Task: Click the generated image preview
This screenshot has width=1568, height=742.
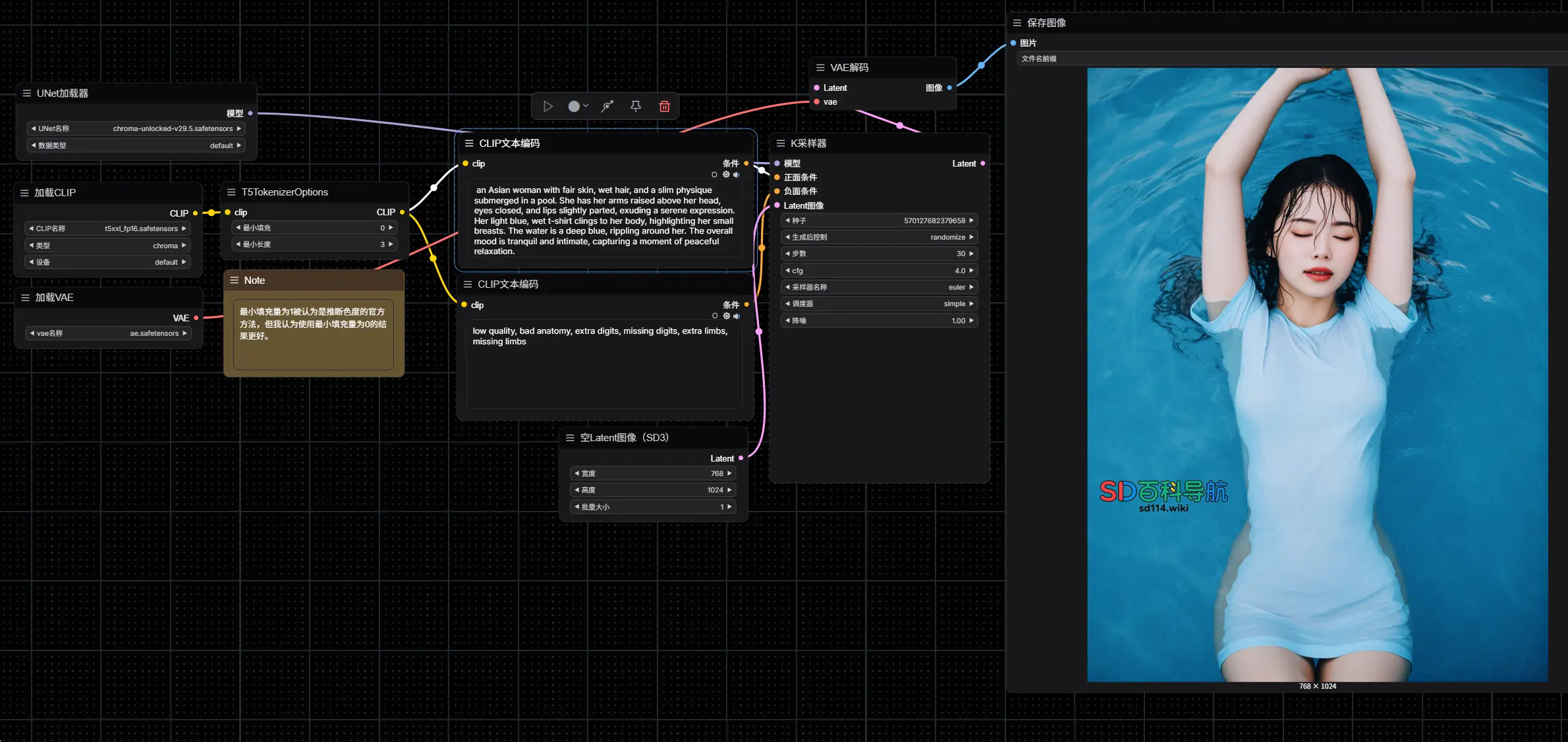Action: pyautogui.click(x=1317, y=375)
